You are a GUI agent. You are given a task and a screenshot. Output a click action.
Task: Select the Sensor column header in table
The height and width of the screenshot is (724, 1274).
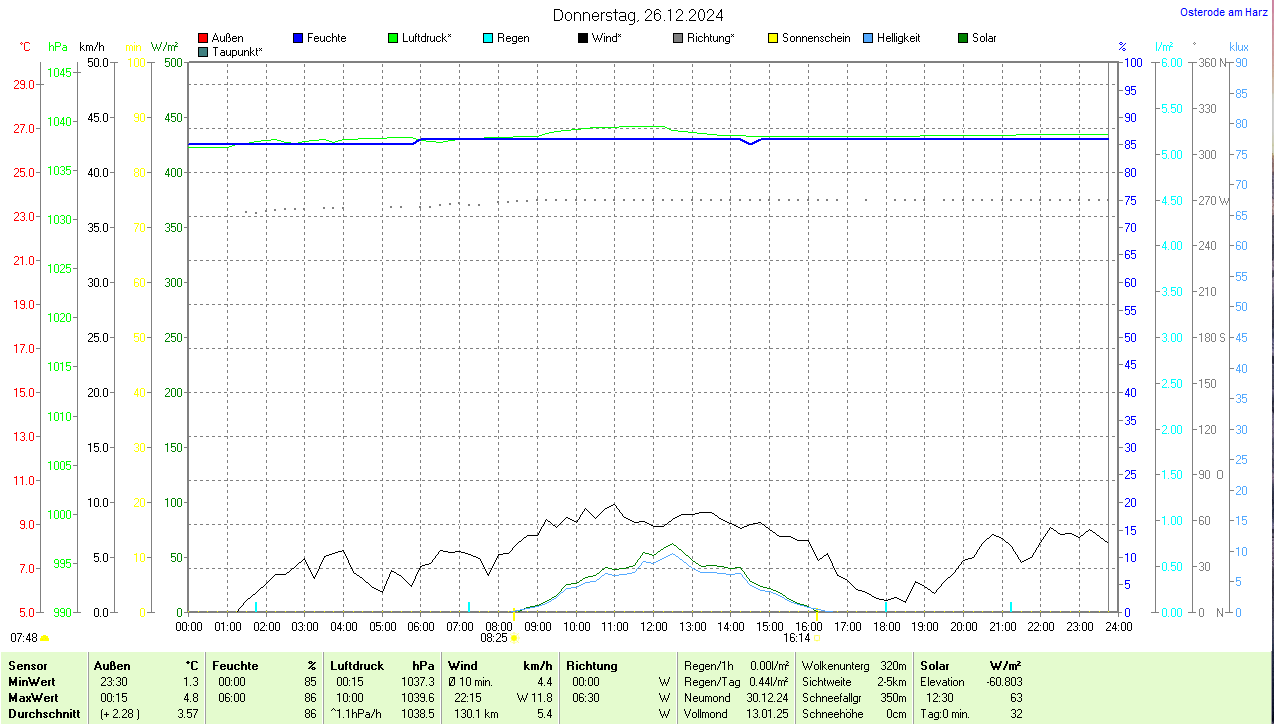point(26,666)
